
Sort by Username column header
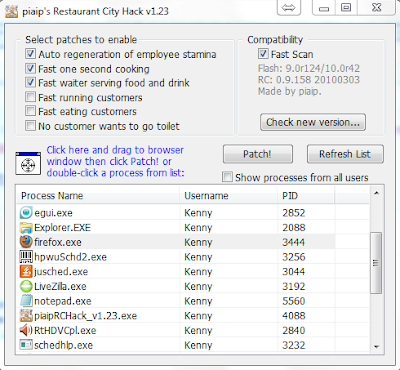point(229,196)
